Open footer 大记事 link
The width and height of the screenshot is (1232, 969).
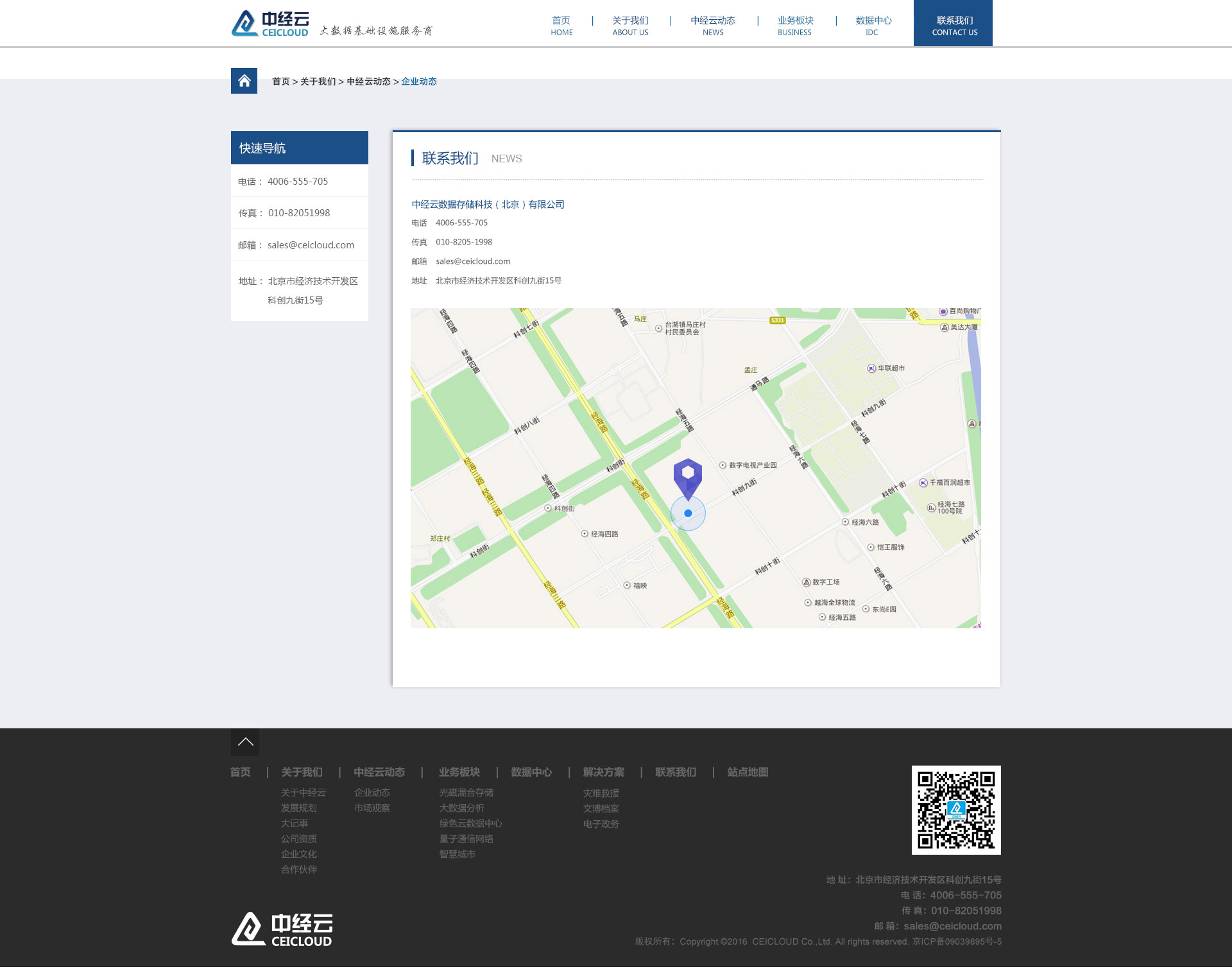tap(295, 824)
